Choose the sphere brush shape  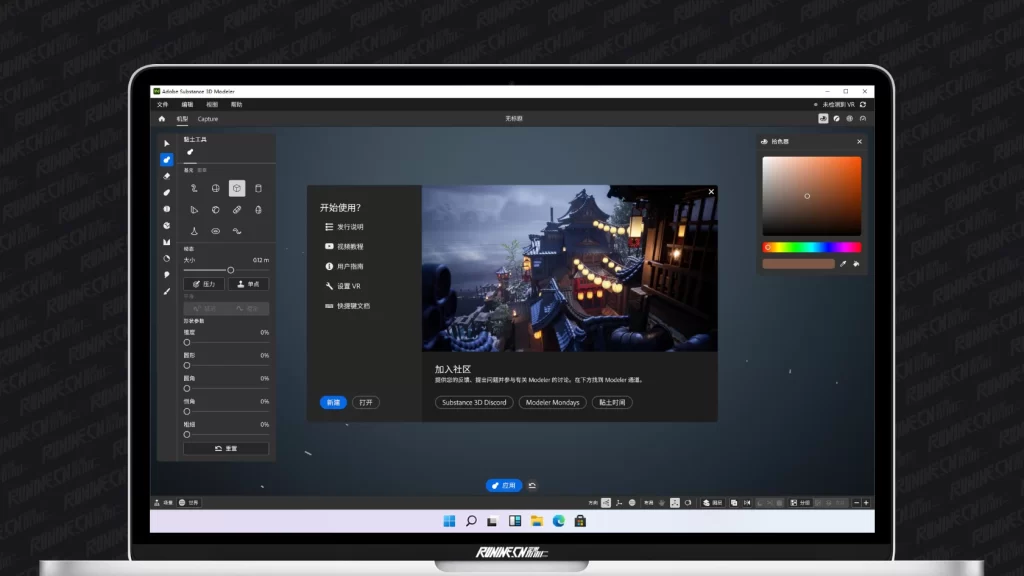(215, 188)
